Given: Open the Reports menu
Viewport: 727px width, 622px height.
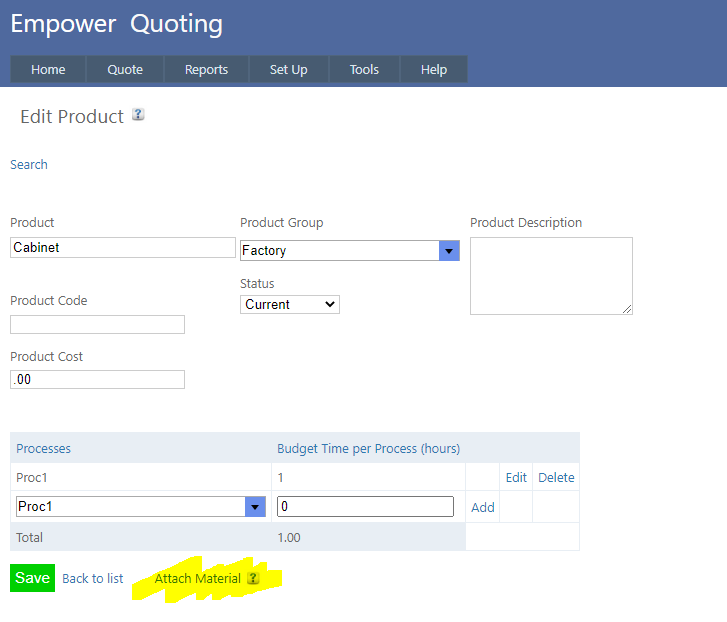Looking at the screenshot, I should point(206,70).
